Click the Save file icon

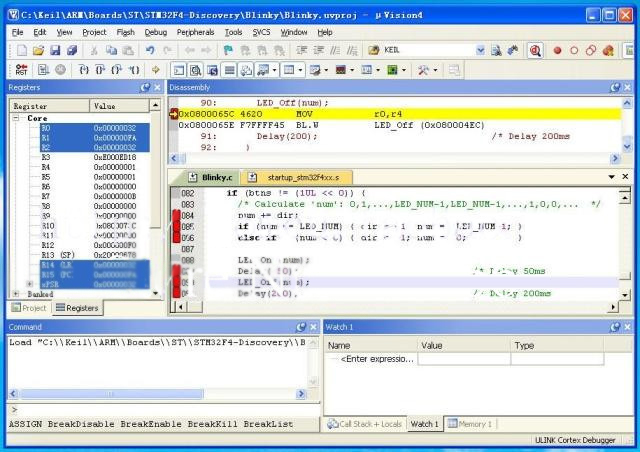[x=56, y=50]
